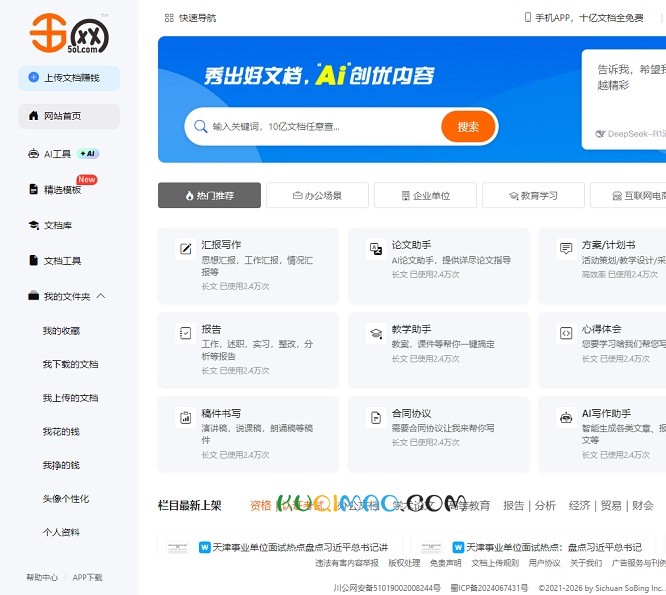This screenshot has width=666, height=595.
Task: Click the thumbnail of the first 天津事业单位 document
Action: [178, 547]
